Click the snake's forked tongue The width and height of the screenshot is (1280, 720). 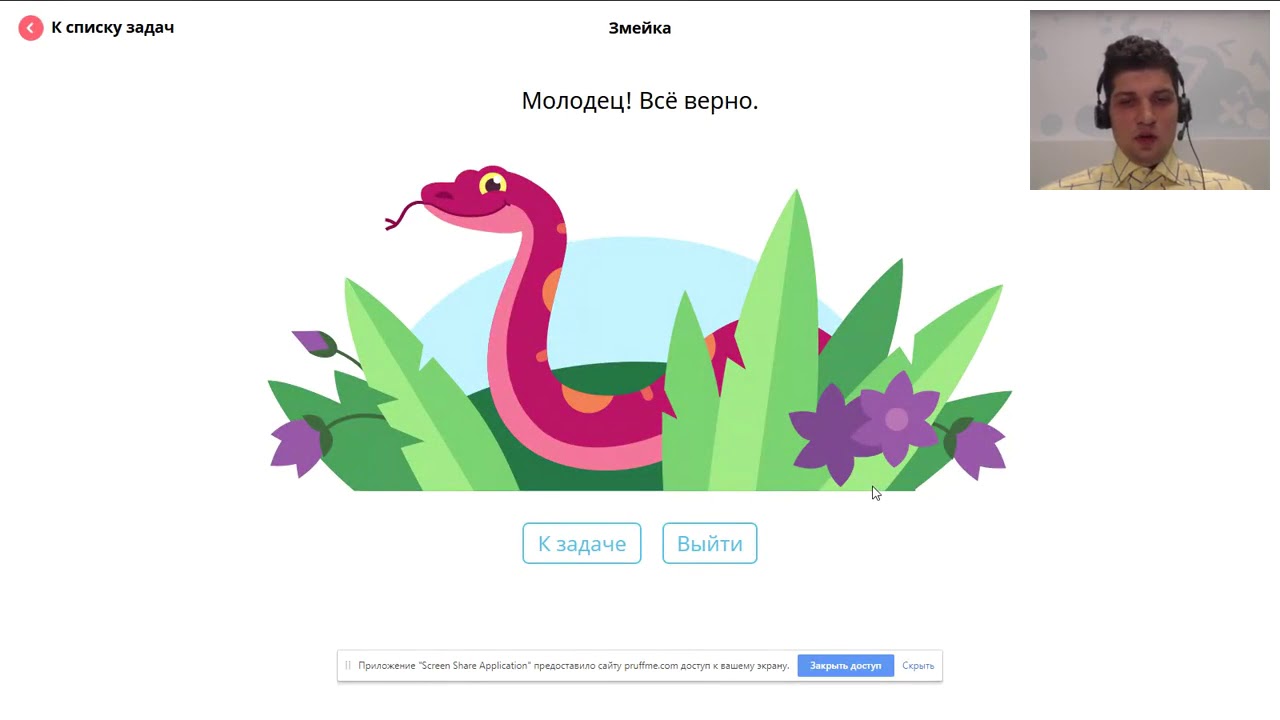pyautogui.click(x=405, y=213)
